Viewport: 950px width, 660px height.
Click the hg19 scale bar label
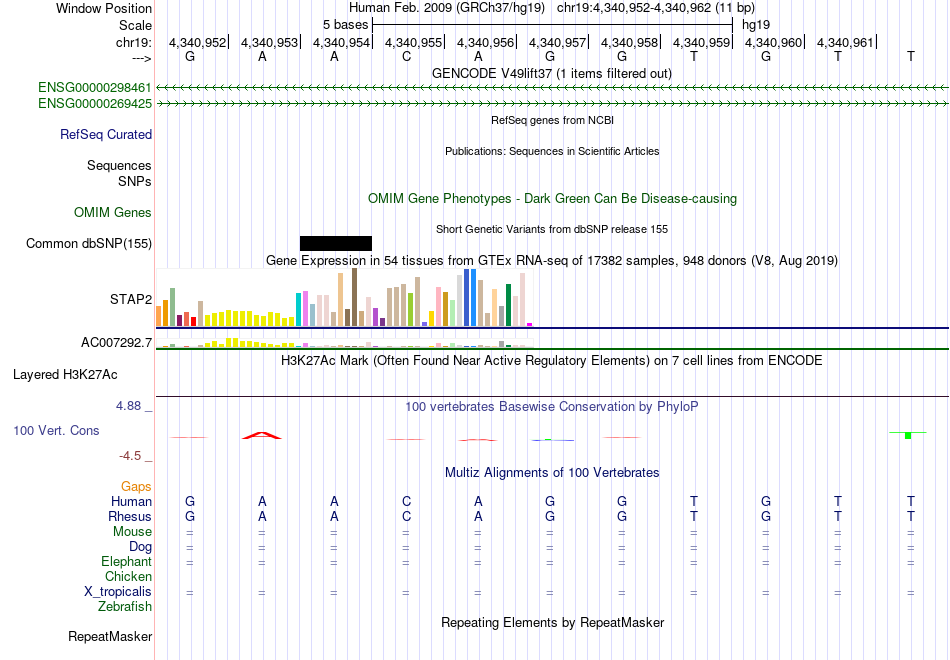(756, 25)
